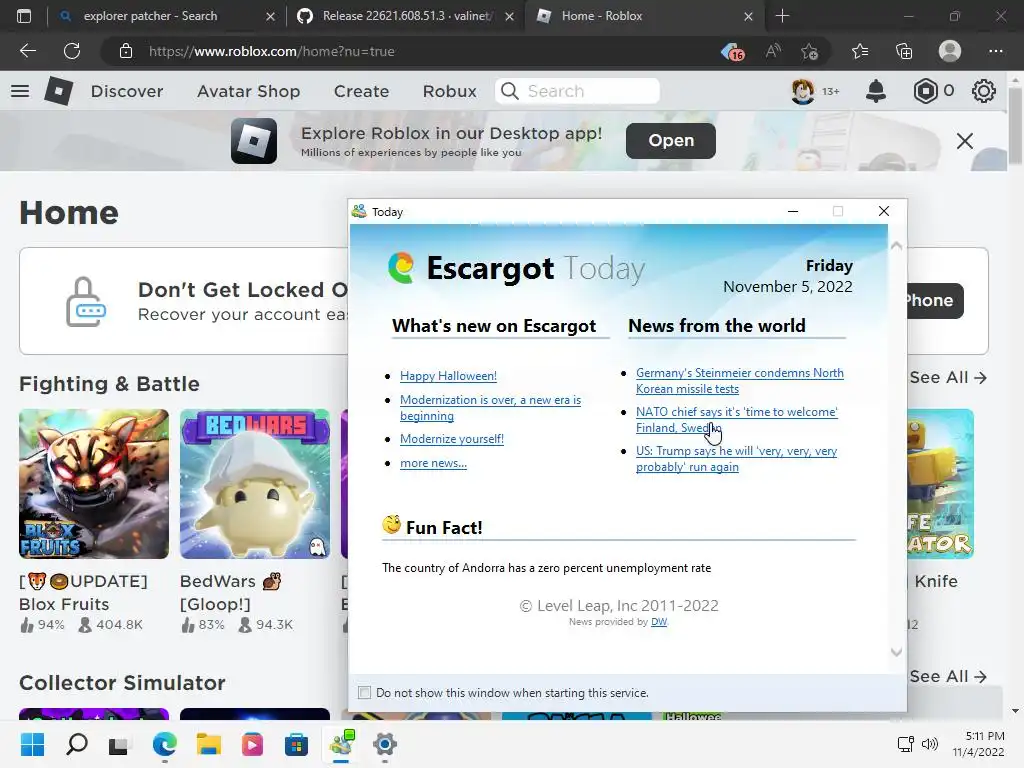The width and height of the screenshot is (1024, 768).
Task: Open the Happy Halloween! link
Action: coord(448,376)
